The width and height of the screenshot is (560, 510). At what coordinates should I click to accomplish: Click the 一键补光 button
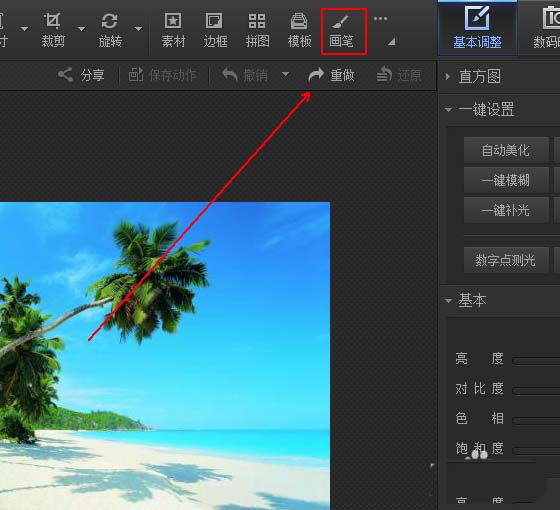506,210
